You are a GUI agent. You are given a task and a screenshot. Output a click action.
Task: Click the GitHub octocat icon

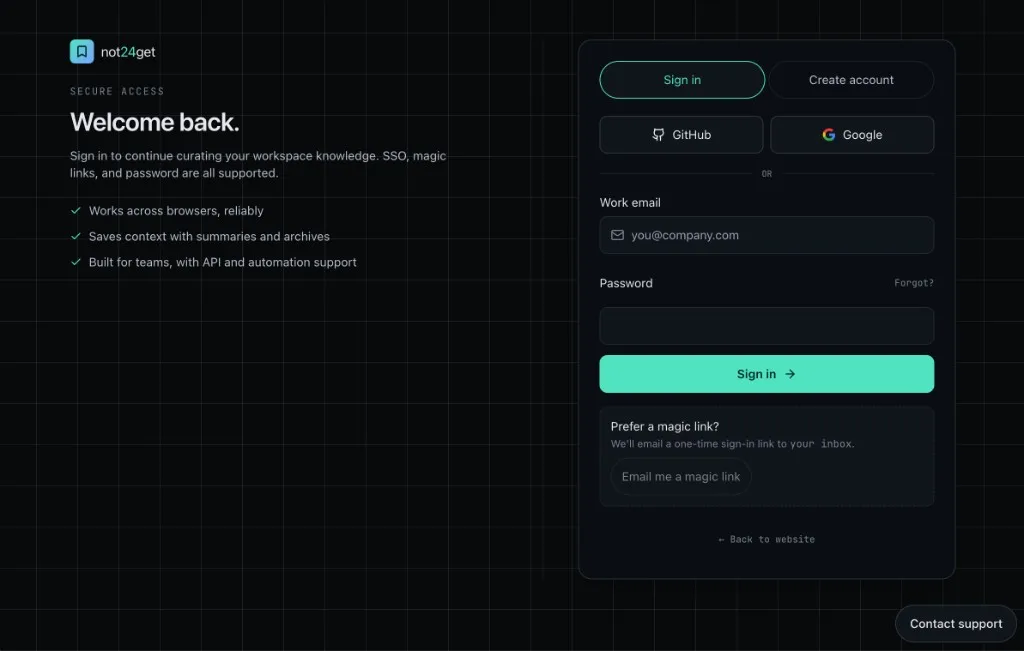(658, 135)
